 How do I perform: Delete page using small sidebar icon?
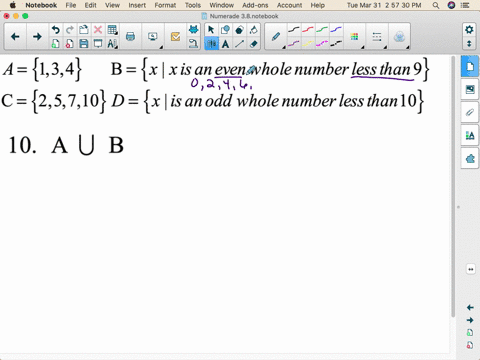(x=470, y=345)
